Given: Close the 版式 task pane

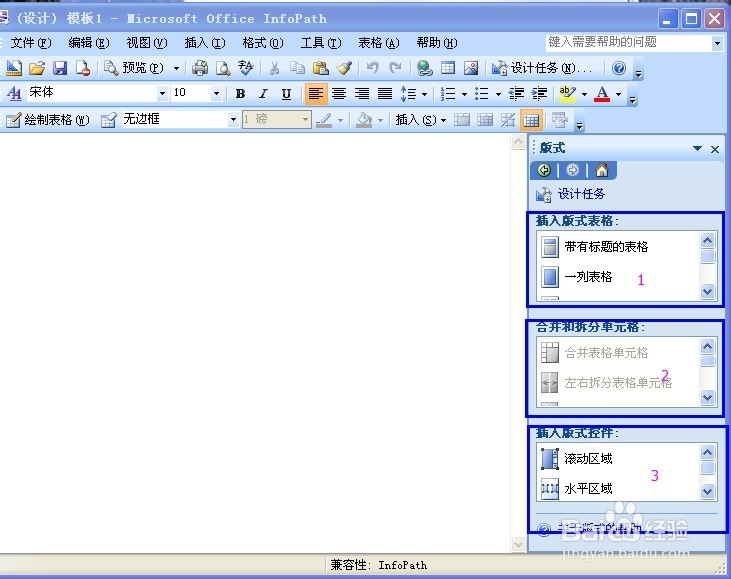Looking at the screenshot, I should [715, 149].
